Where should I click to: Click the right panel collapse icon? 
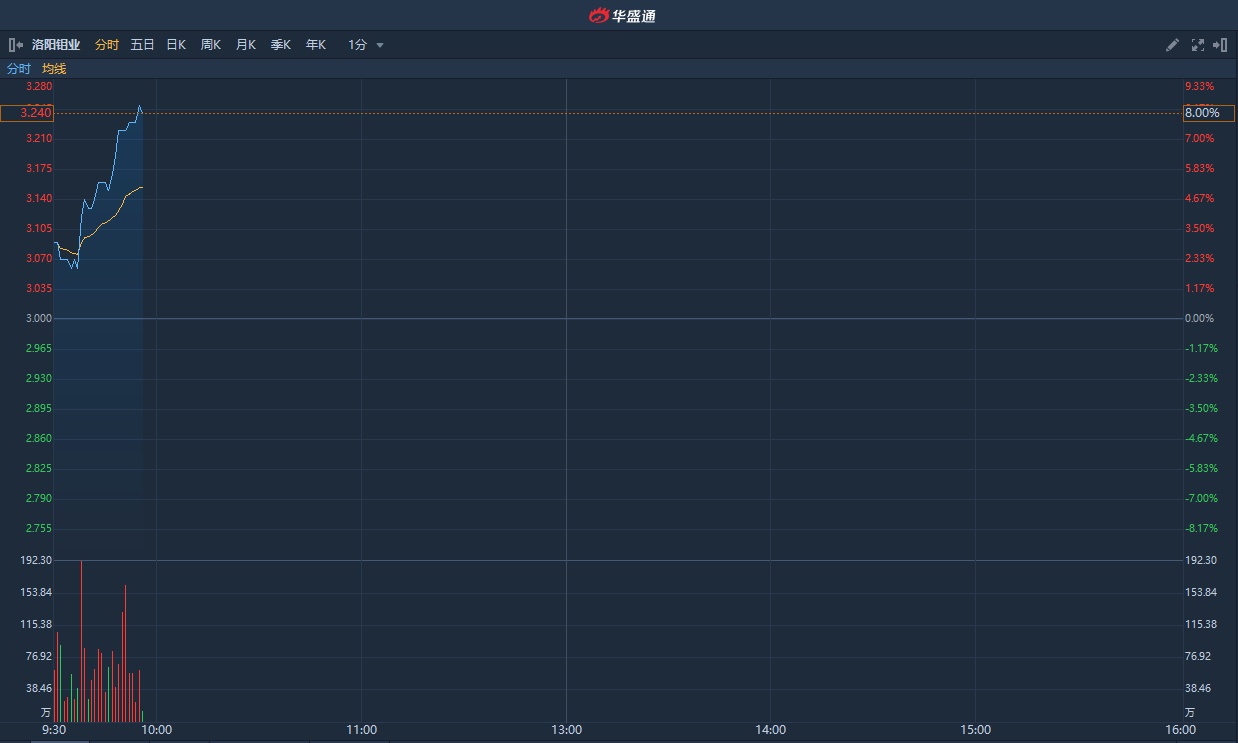(x=1220, y=45)
